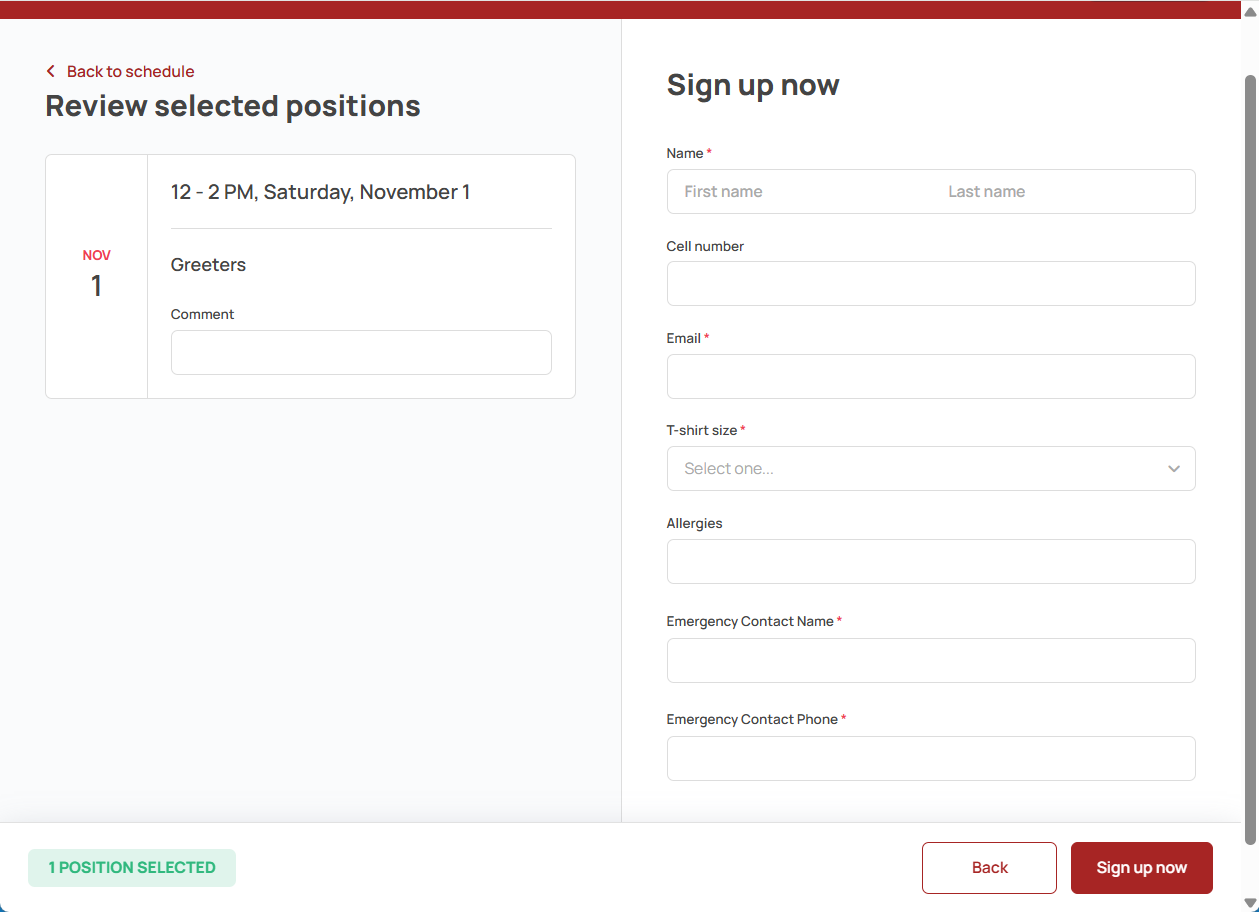The width and height of the screenshot is (1259, 912).
Task: Select the Greeters position title
Action: pos(208,265)
